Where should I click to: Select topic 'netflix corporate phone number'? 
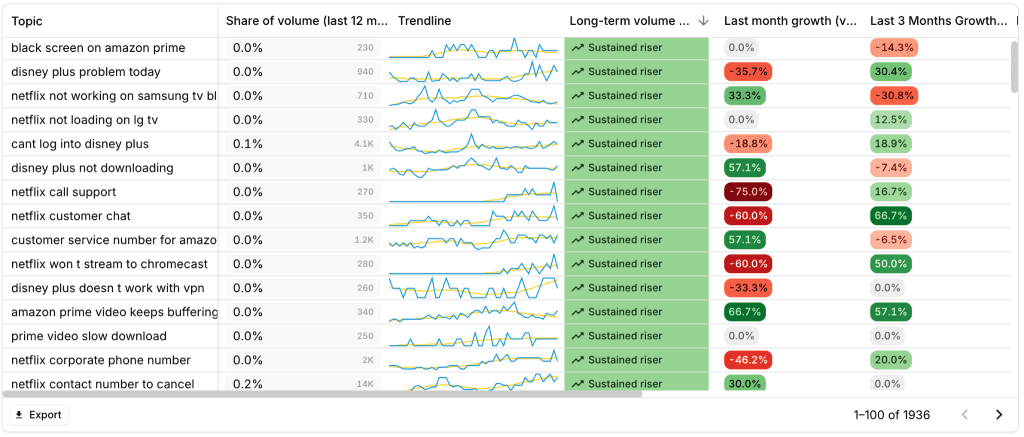[101, 360]
